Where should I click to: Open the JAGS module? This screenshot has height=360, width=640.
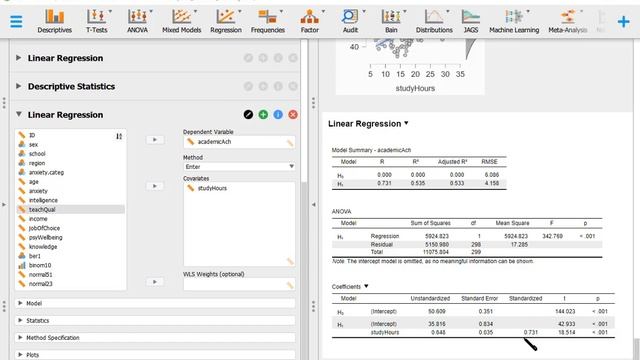pyautogui.click(x=471, y=21)
